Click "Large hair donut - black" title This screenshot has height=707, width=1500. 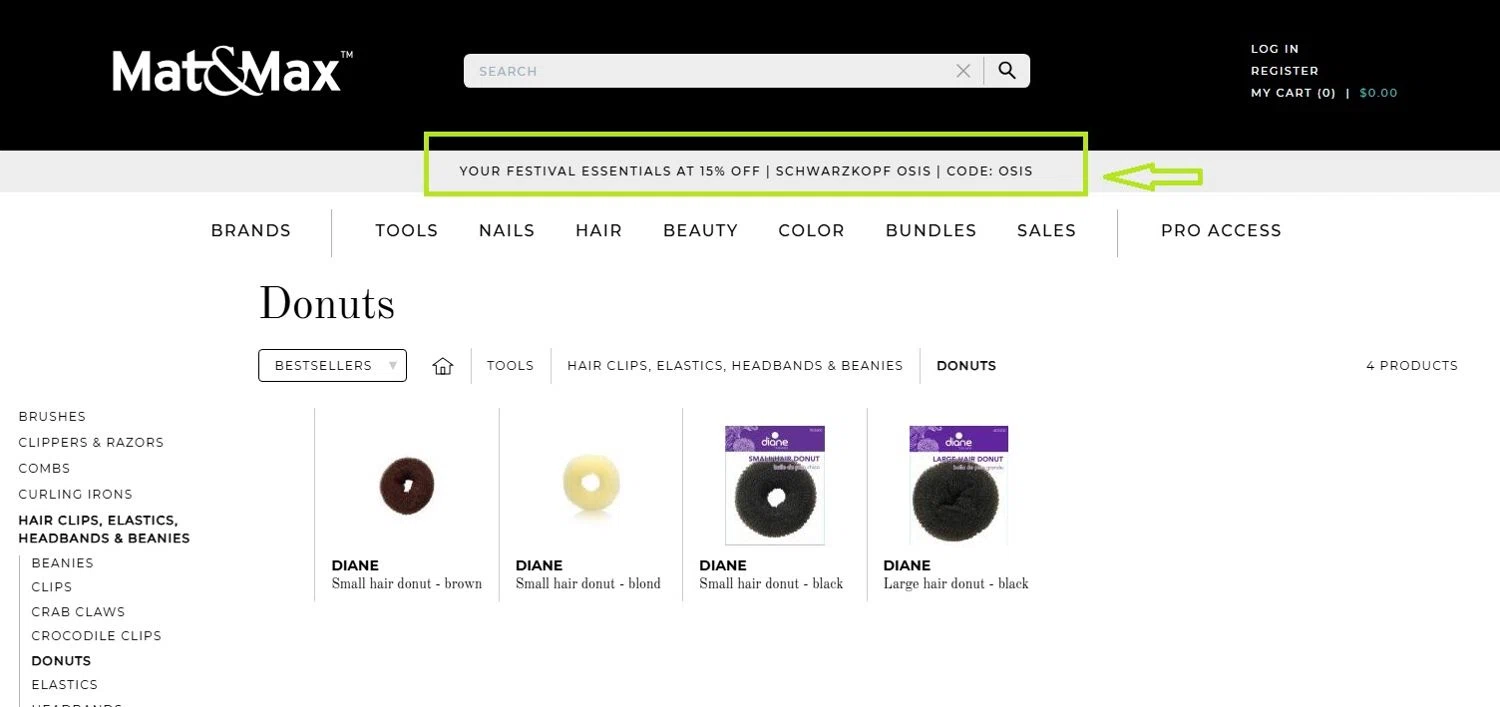tap(956, 584)
